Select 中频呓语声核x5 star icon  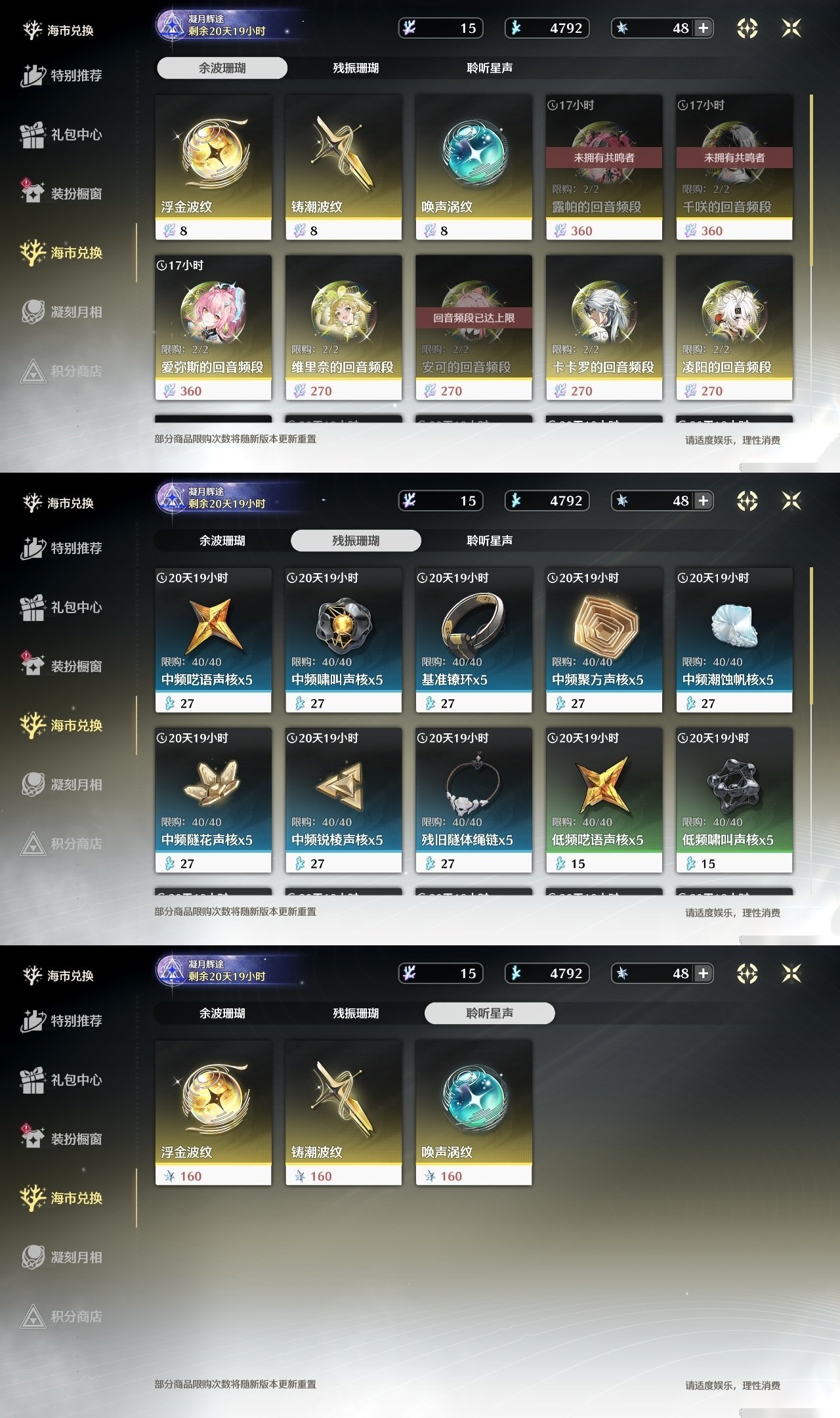click(213, 625)
